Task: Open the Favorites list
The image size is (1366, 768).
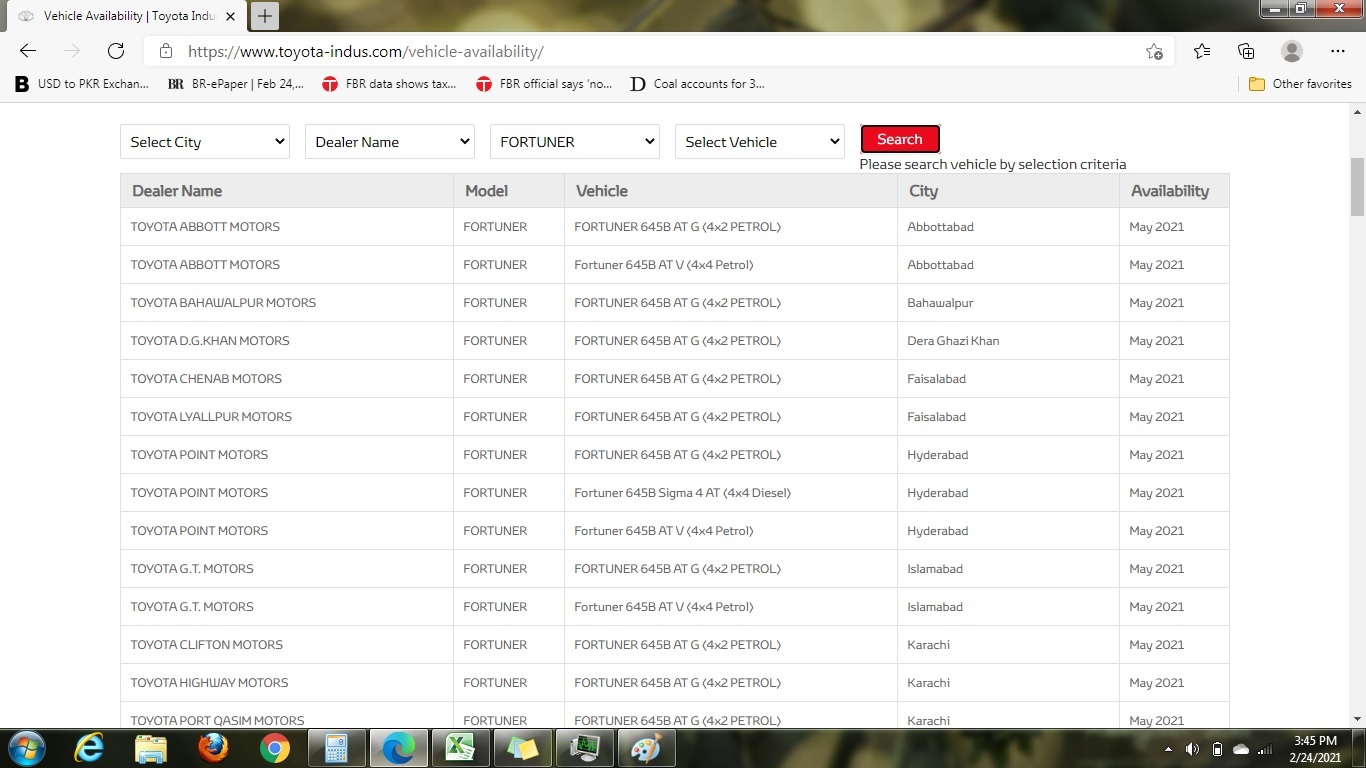Action: [1201, 51]
